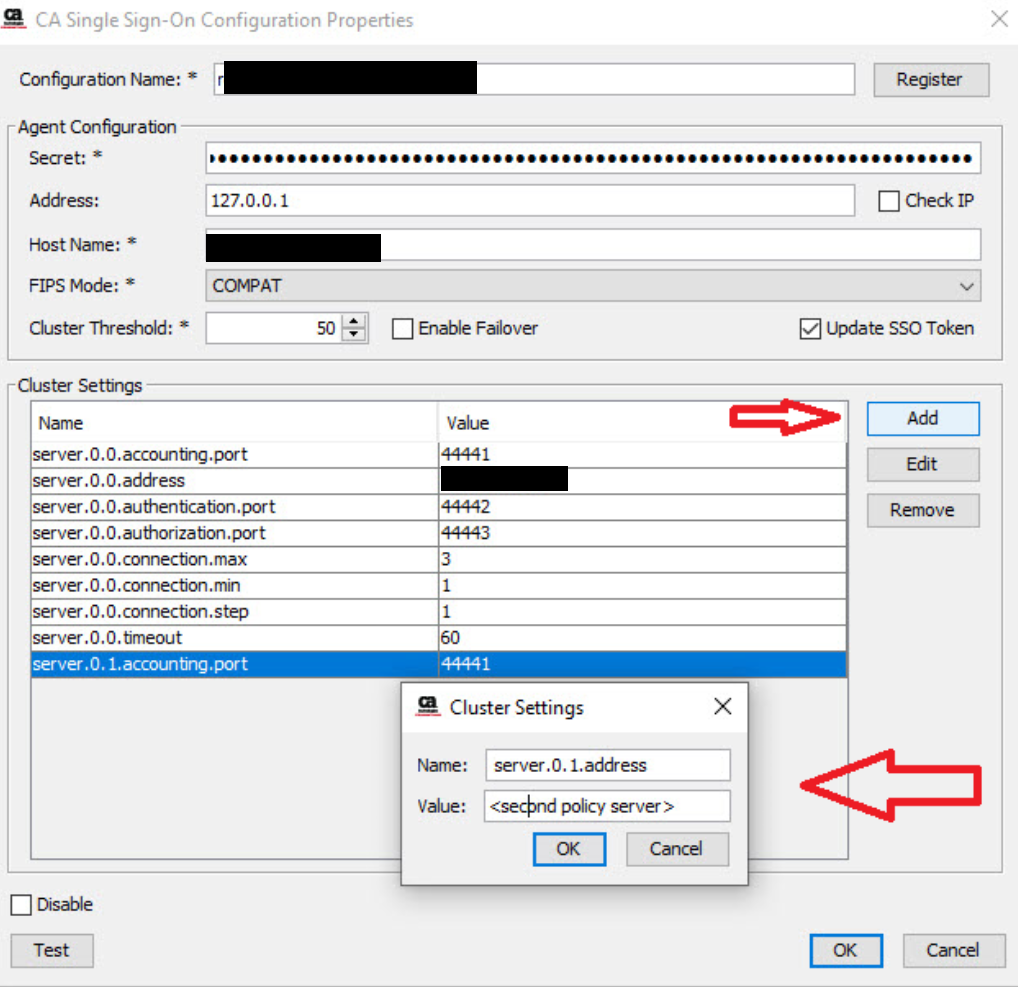Select row server.0.0.accounting.port
Viewport: 1018px width, 987px height.
click(439, 455)
